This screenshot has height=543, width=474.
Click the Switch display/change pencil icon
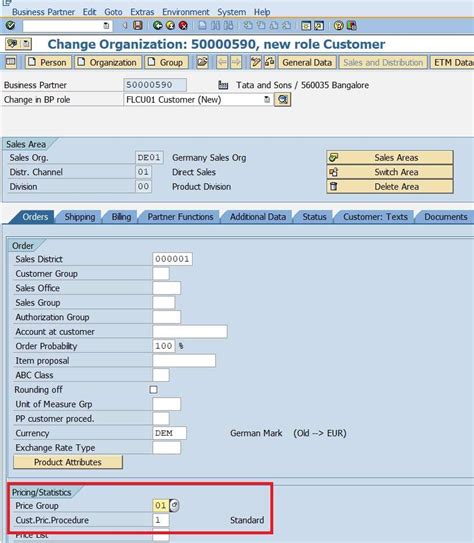(256, 62)
